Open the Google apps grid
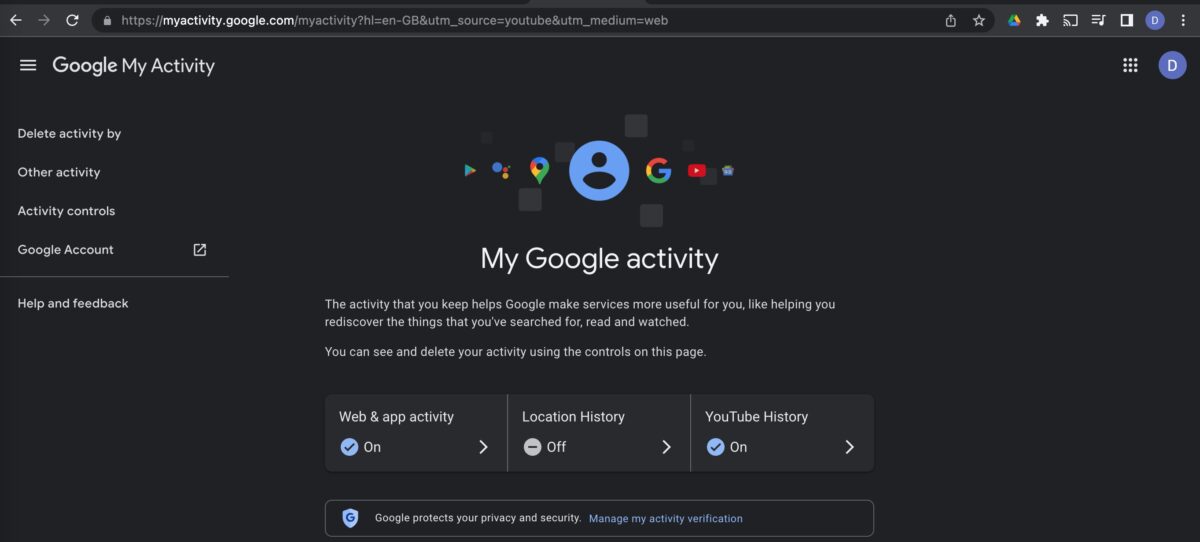Viewport: 1200px width, 542px height. click(1130, 65)
